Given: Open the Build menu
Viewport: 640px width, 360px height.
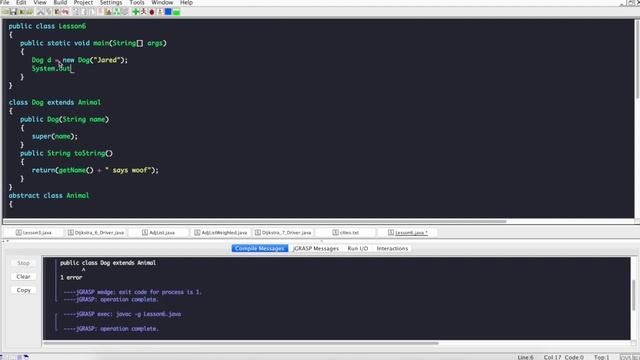Looking at the screenshot, I should point(60,2).
